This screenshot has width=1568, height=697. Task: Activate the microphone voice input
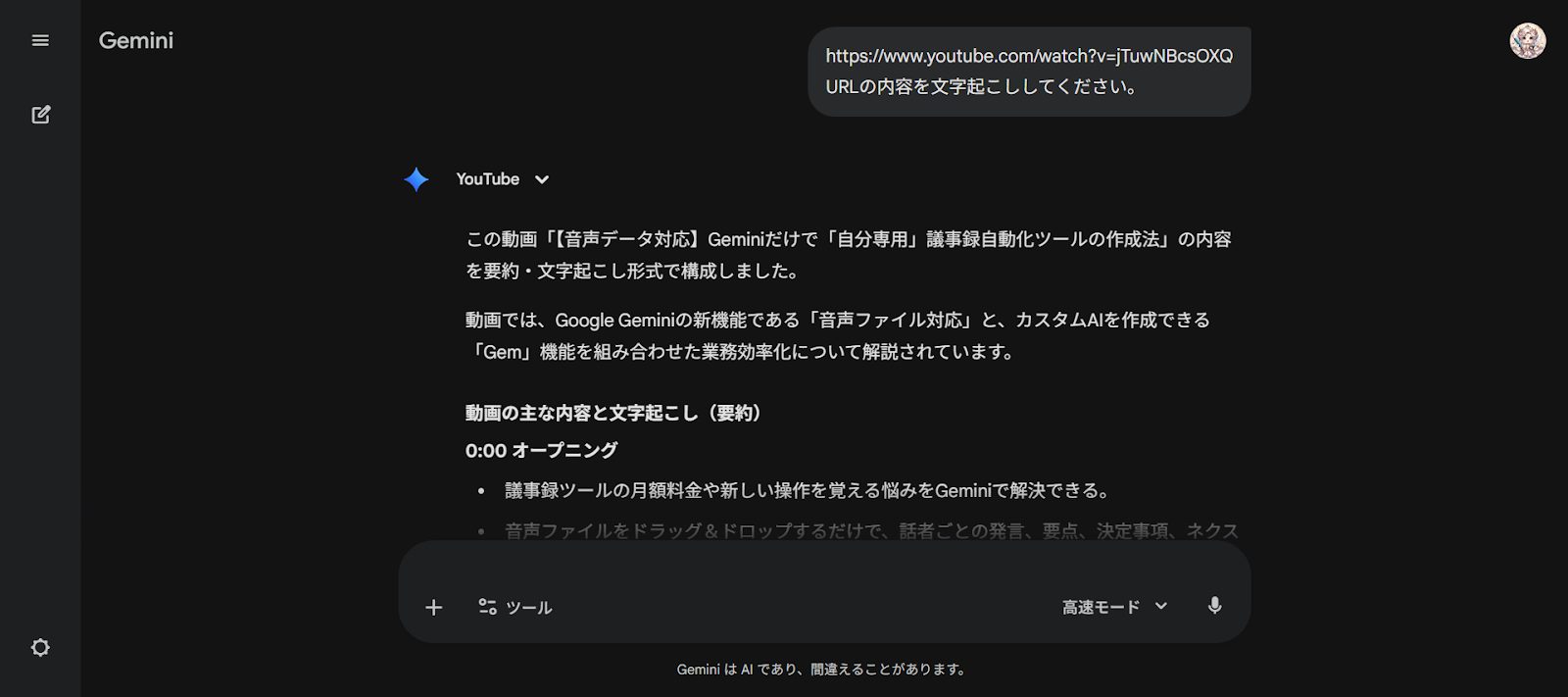[x=1214, y=606]
